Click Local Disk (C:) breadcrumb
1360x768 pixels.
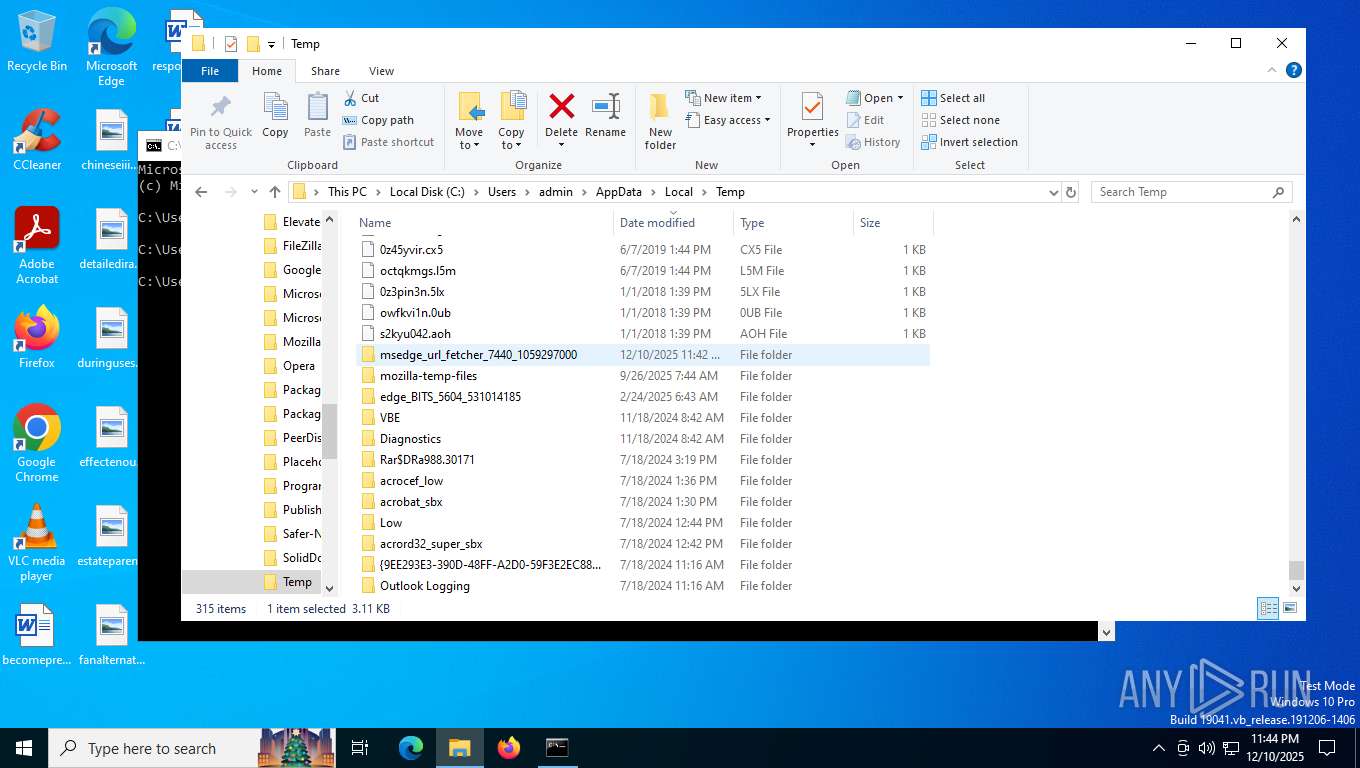(x=427, y=192)
